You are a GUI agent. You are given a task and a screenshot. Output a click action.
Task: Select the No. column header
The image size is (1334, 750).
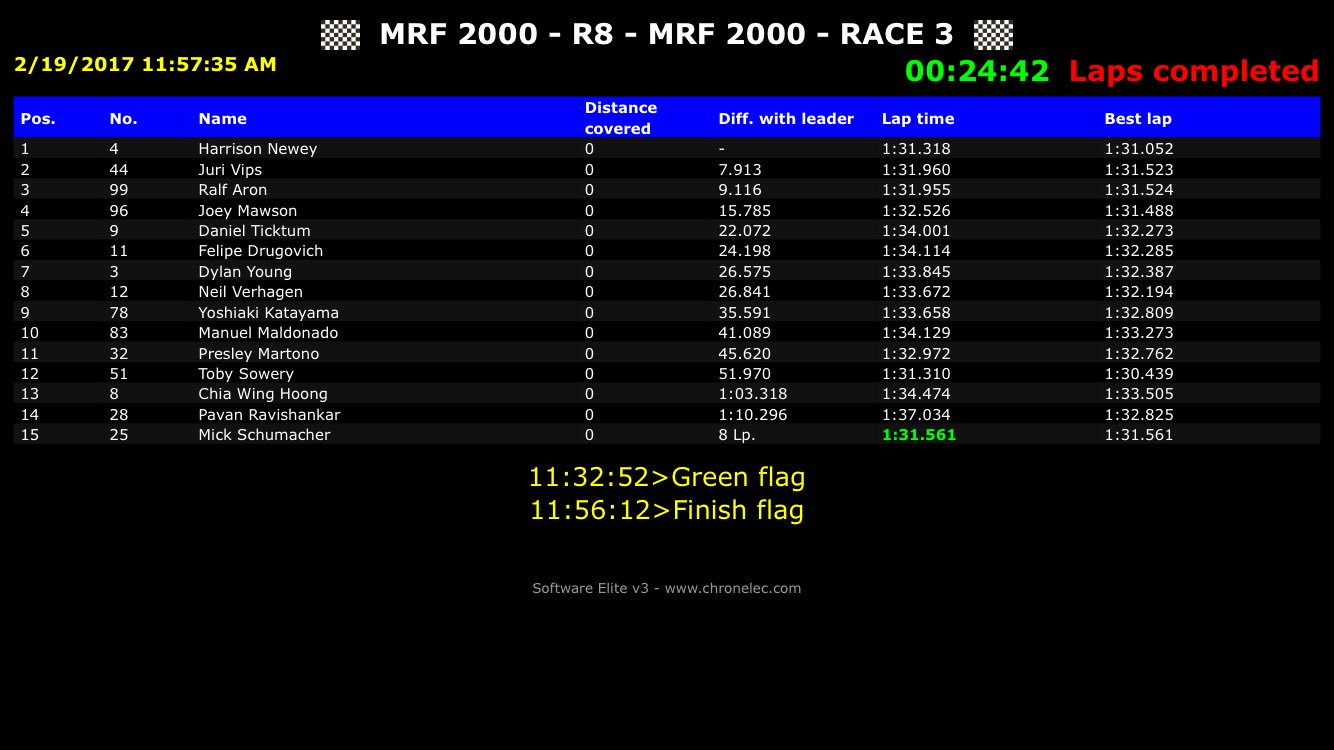123,118
